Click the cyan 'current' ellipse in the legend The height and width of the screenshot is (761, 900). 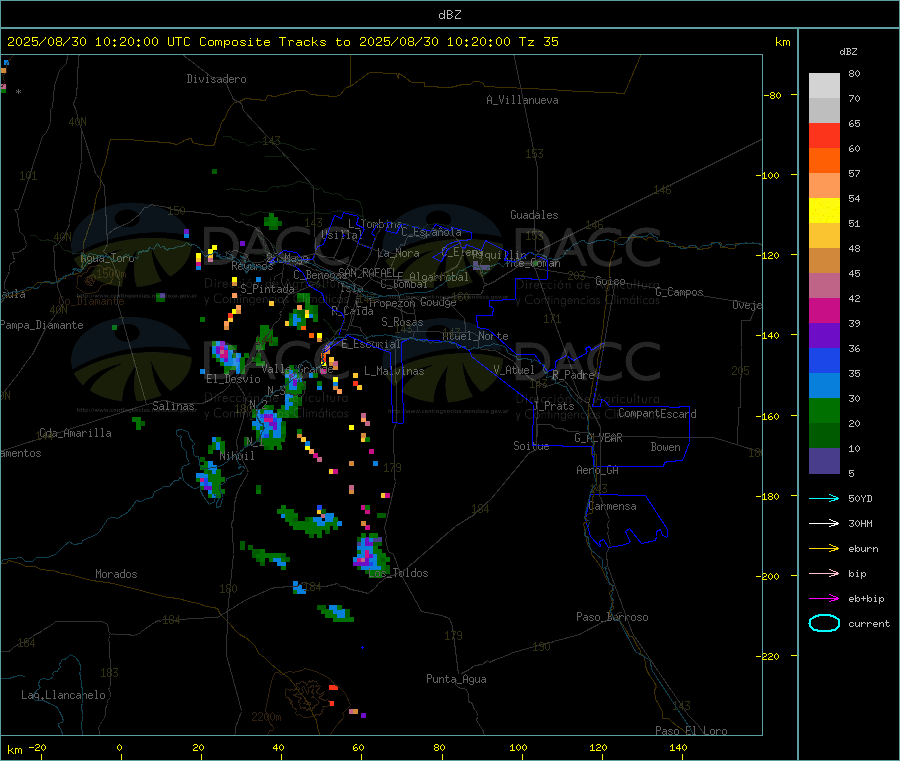pos(824,623)
